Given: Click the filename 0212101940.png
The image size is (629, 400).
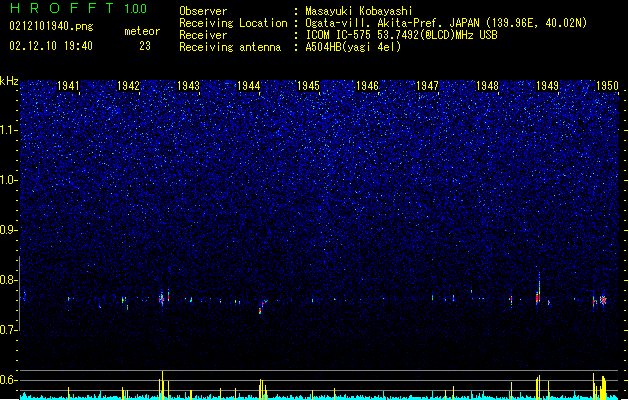Looking at the screenshot, I should pos(51,26).
